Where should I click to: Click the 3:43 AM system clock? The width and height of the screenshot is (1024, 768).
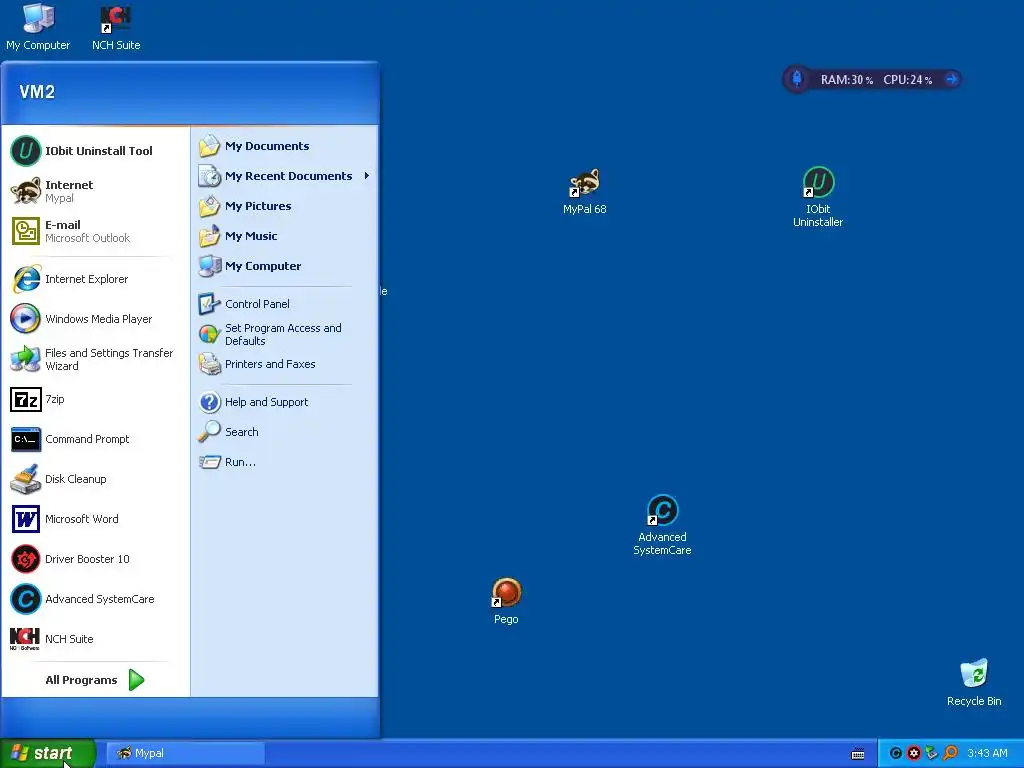coord(987,754)
